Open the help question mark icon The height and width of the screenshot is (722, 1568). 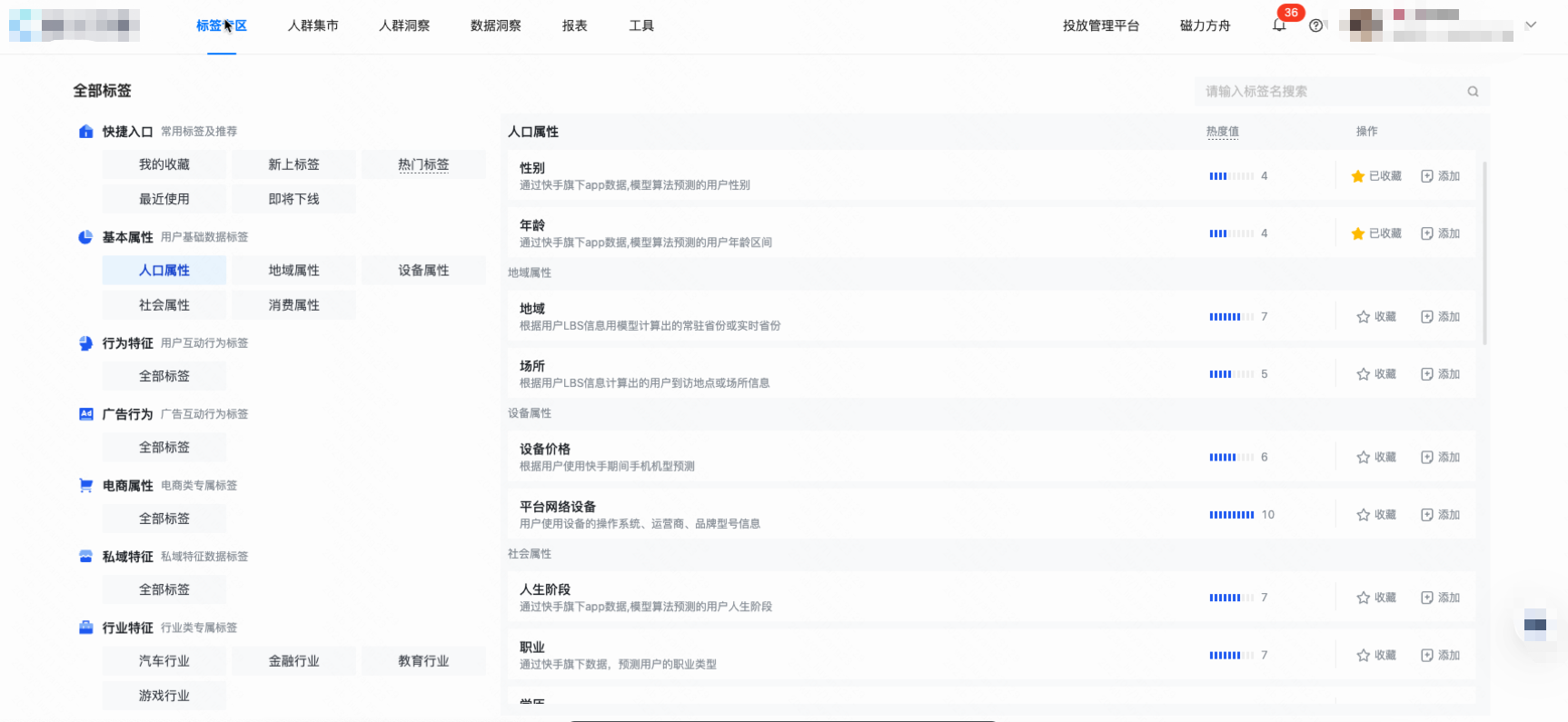tap(1315, 25)
